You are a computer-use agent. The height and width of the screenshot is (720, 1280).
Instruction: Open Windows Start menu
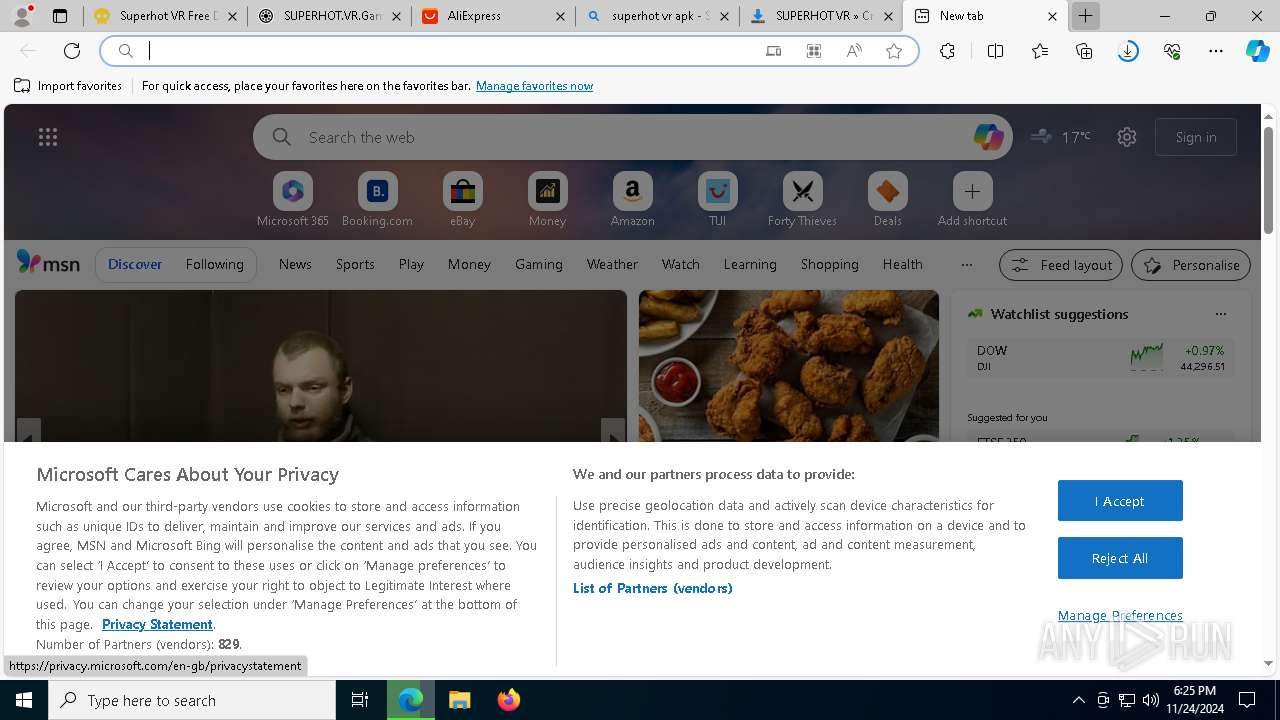24,700
